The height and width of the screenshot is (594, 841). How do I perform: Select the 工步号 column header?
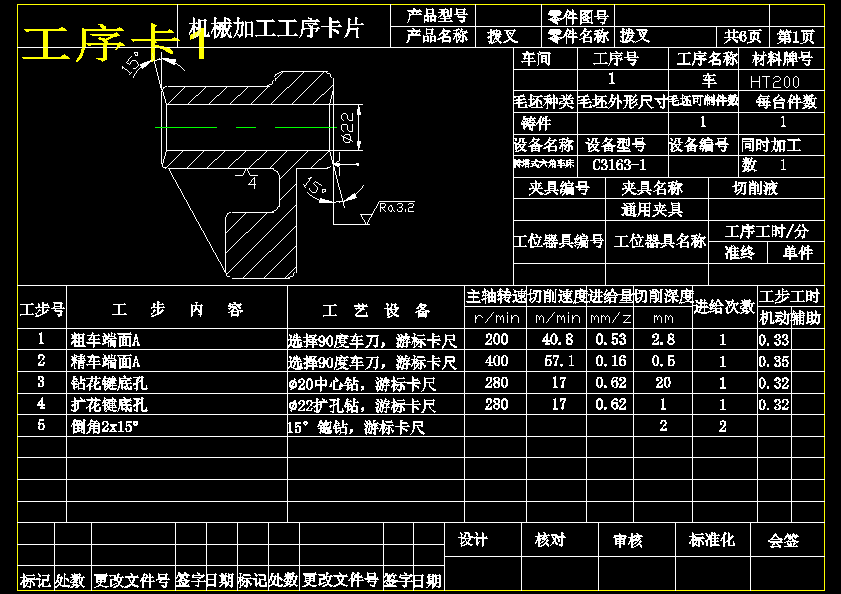pos(42,310)
